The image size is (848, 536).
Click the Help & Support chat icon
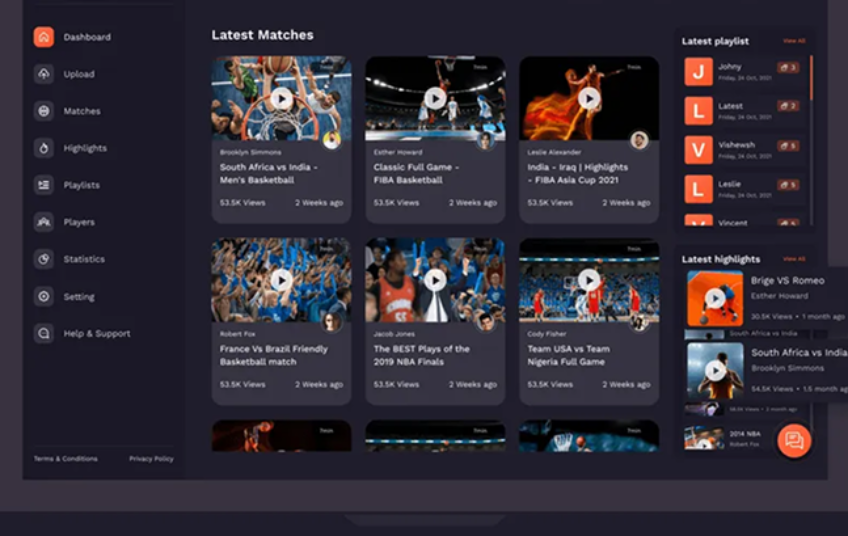point(44,333)
